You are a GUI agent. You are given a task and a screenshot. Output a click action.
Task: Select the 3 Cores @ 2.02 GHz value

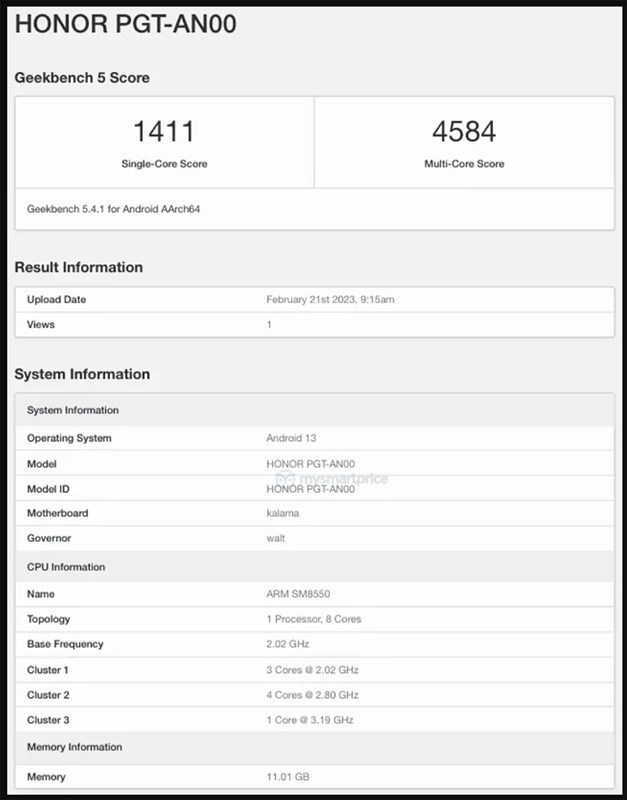(x=312, y=670)
